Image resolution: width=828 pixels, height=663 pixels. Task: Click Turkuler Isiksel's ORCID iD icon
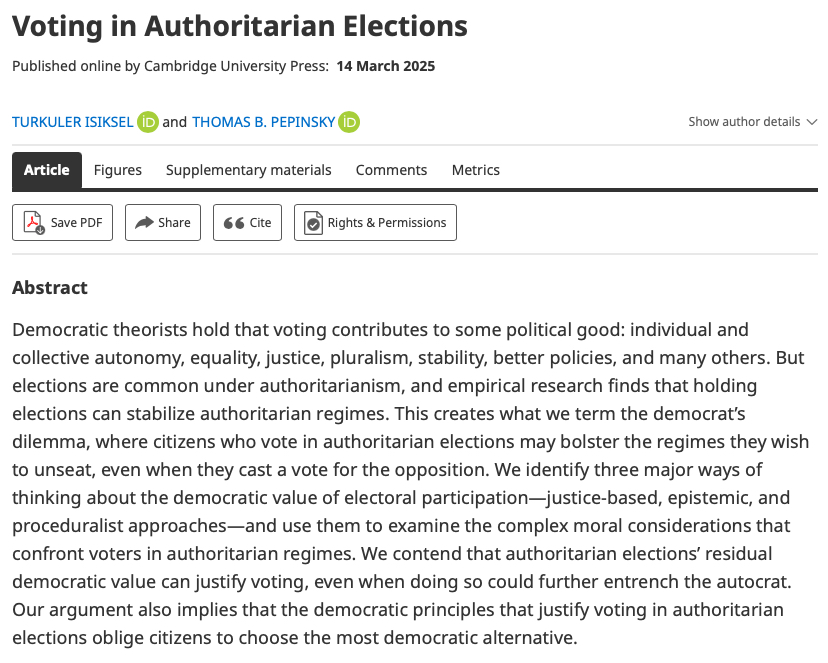point(148,122)
